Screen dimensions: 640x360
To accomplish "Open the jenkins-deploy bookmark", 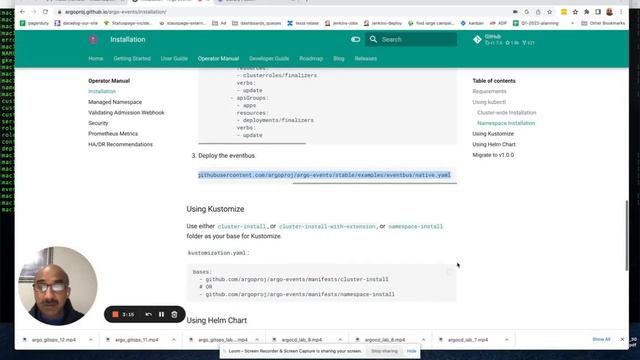I will 383,23.
